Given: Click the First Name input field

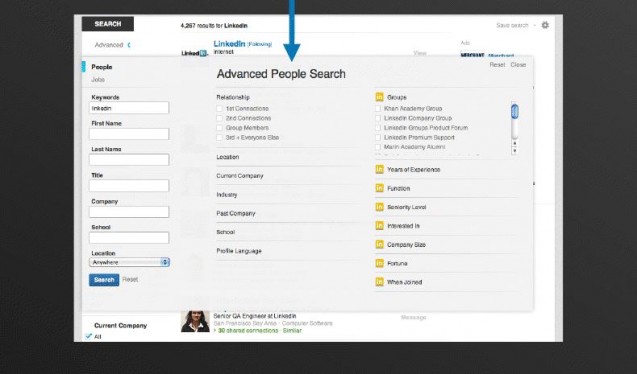Looking at the screenshot, I should [x=129, y=134].
